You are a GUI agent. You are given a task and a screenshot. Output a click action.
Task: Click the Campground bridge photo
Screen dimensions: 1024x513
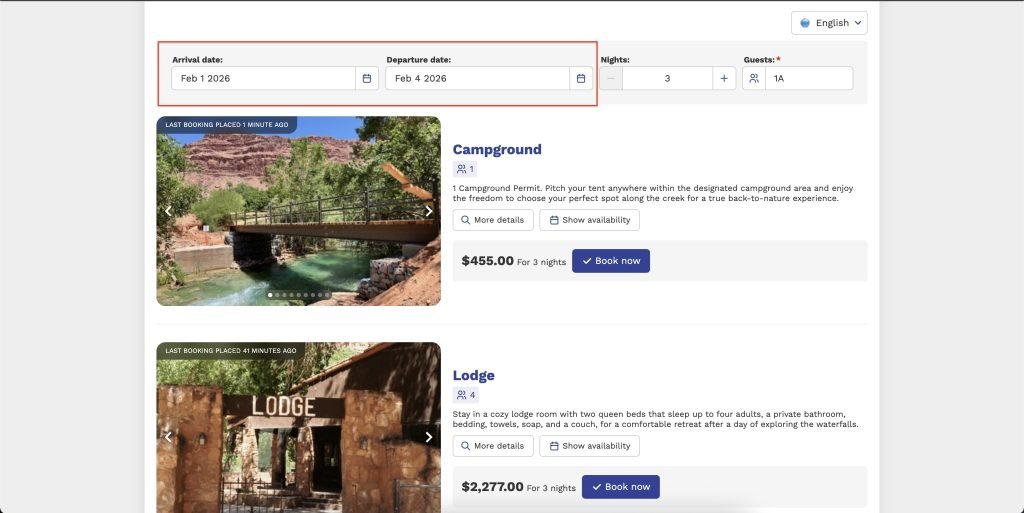coord(298,211)
